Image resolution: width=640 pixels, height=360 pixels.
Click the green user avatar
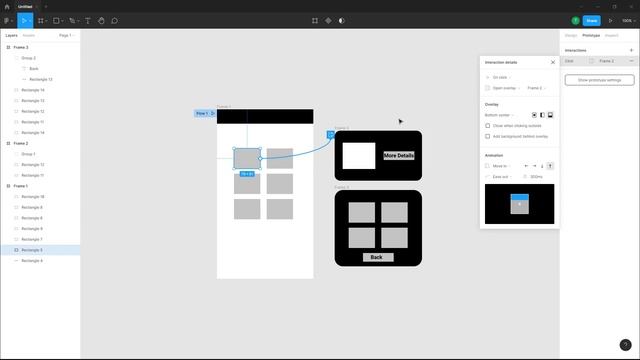(x=576, y=21)
